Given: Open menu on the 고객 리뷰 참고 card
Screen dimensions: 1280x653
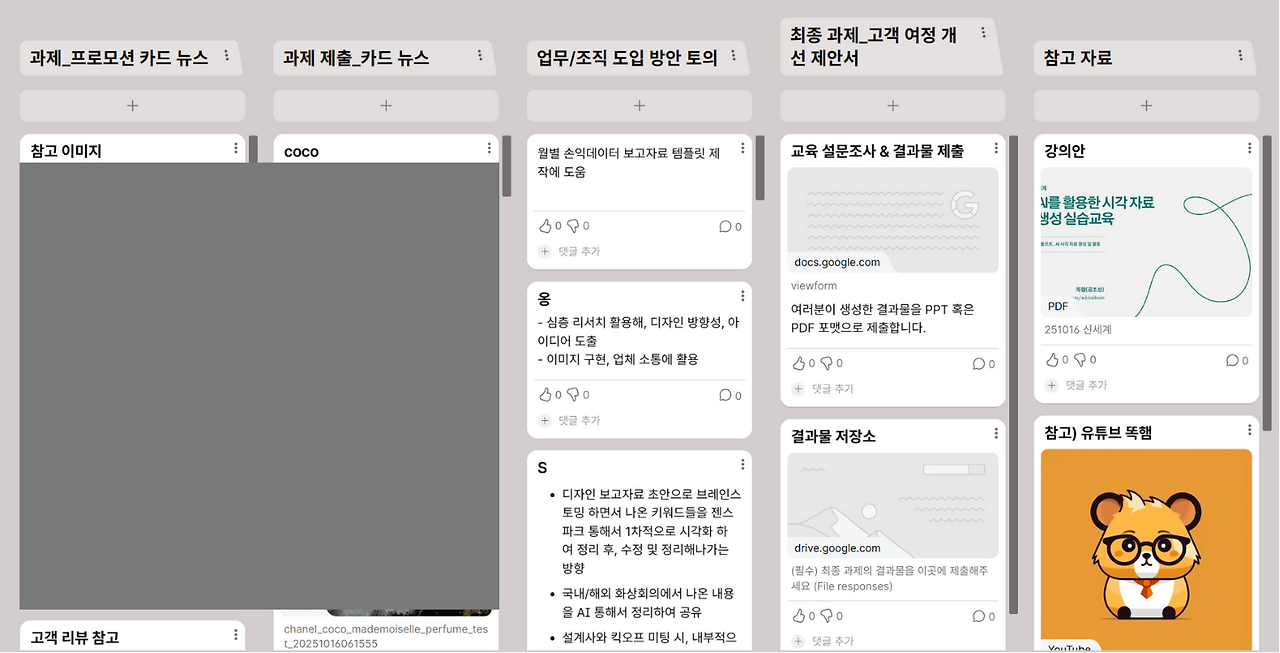Looking at the screenshot, I should pos(236,635).
